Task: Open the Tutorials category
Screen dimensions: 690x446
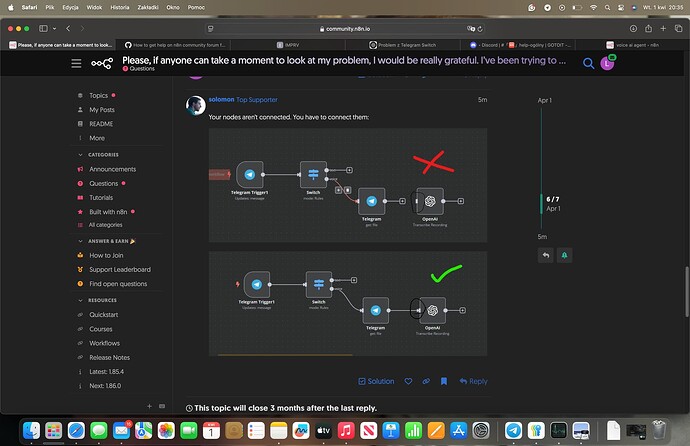Action: click(x=101, y=197)
